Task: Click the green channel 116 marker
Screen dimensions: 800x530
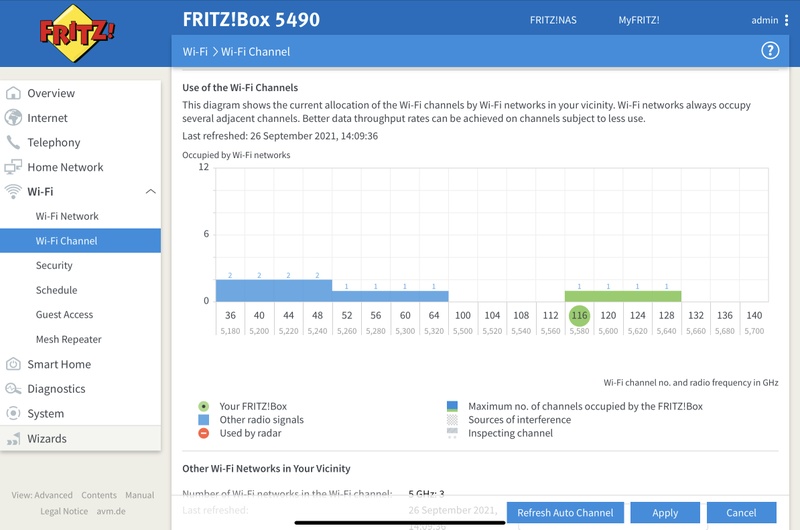Action: [579, 315]
